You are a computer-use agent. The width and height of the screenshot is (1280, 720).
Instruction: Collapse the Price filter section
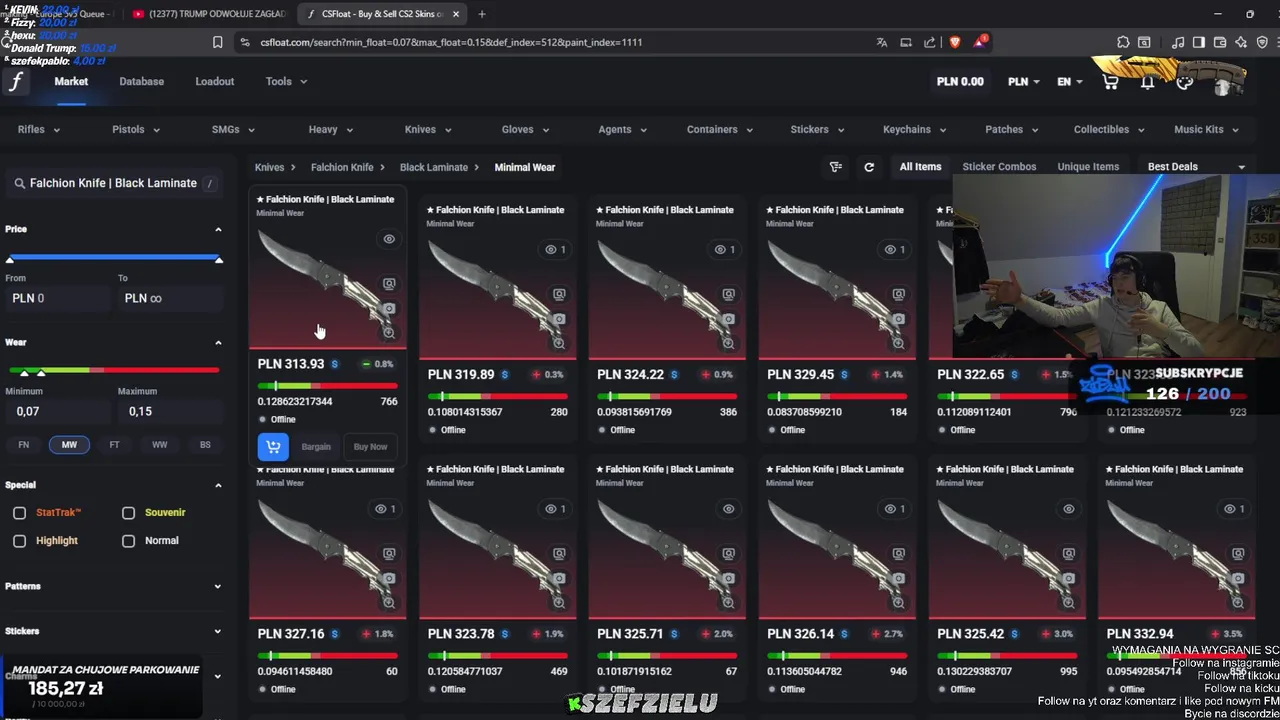click(x=218, y=229)
